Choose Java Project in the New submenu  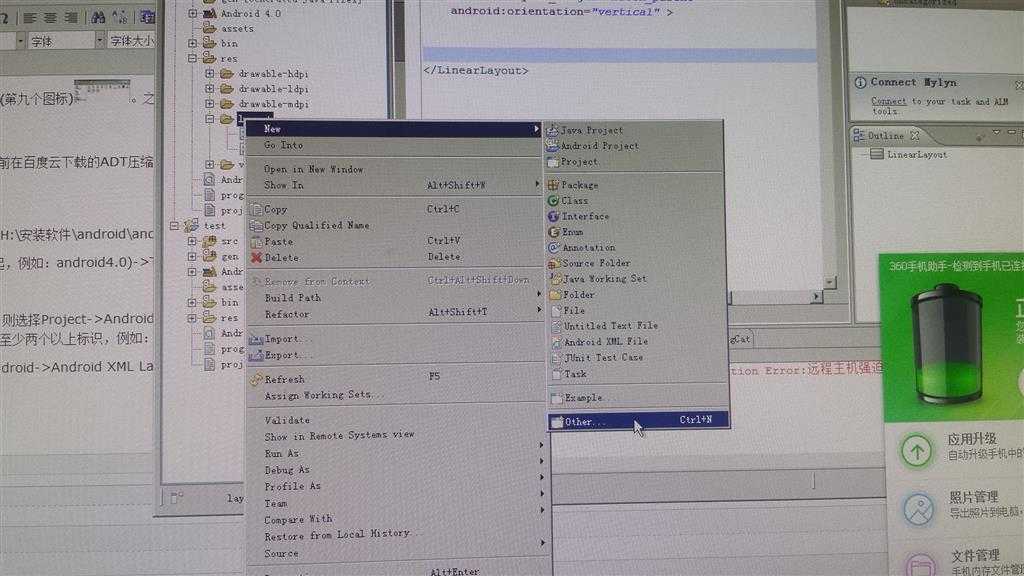635,130
